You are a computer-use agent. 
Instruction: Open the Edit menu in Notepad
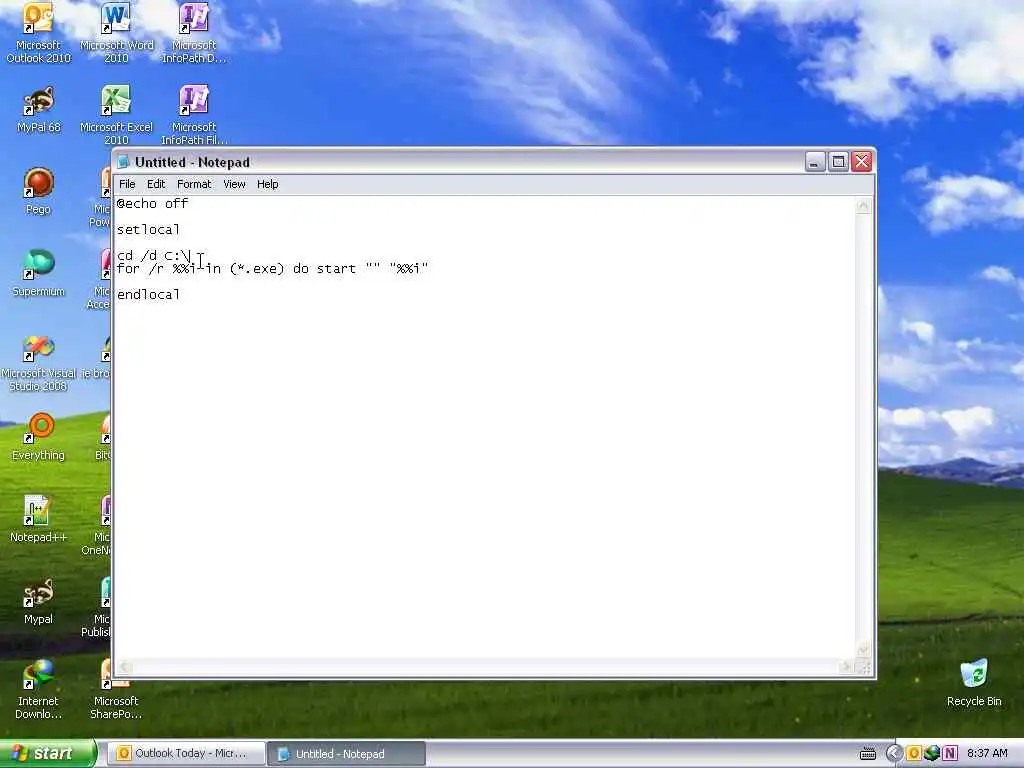point(155,184)
